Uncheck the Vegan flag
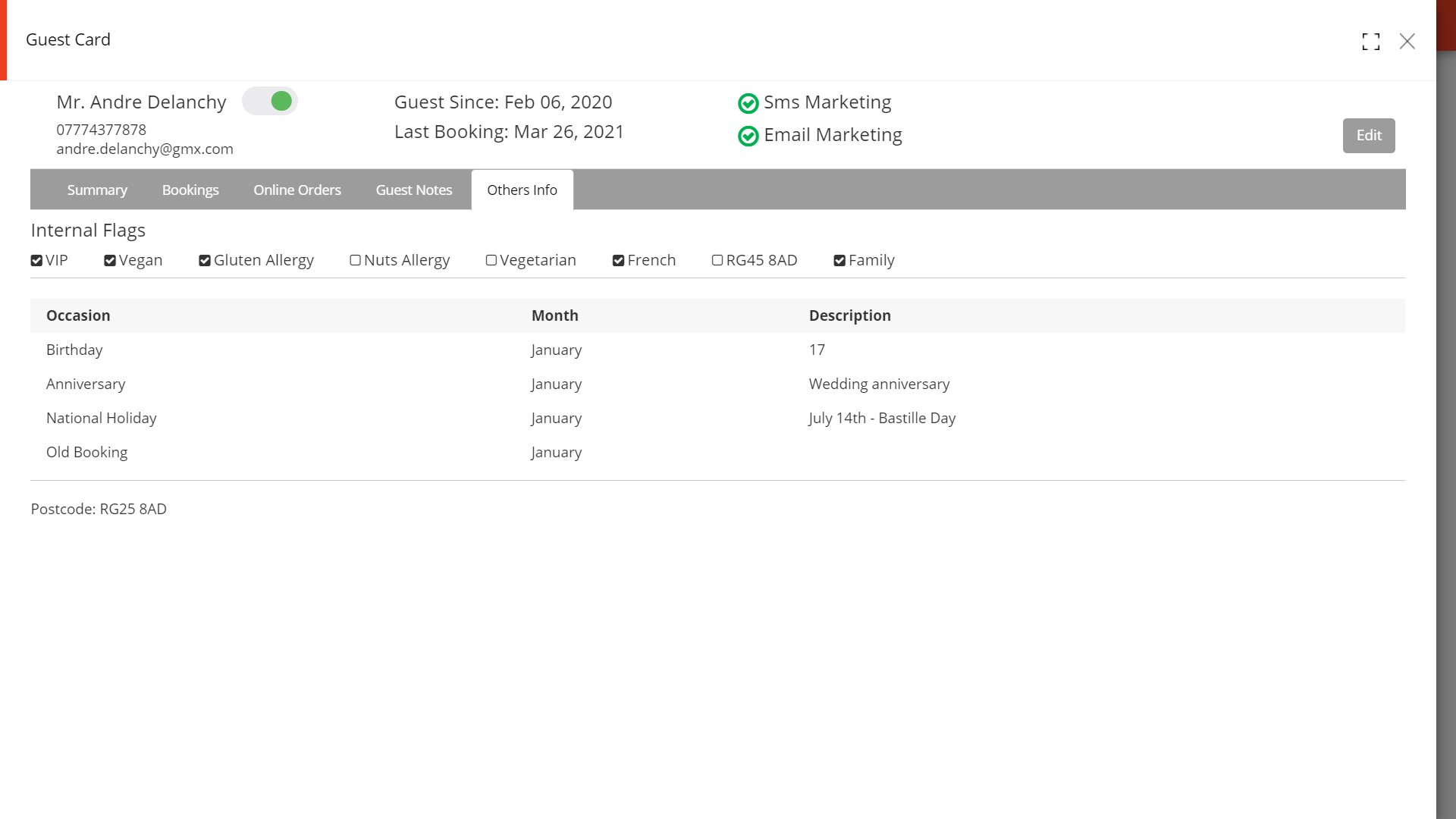The image size is (1456, 819). click(x=110, y=261)
